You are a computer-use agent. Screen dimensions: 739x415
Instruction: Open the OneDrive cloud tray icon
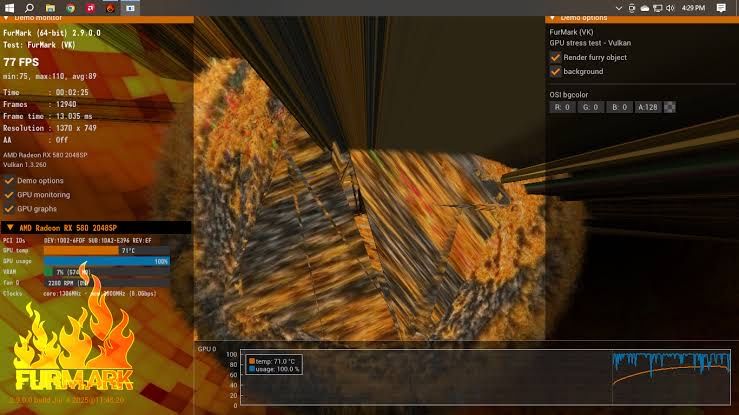pyautogui.click(x=645, y=8)
